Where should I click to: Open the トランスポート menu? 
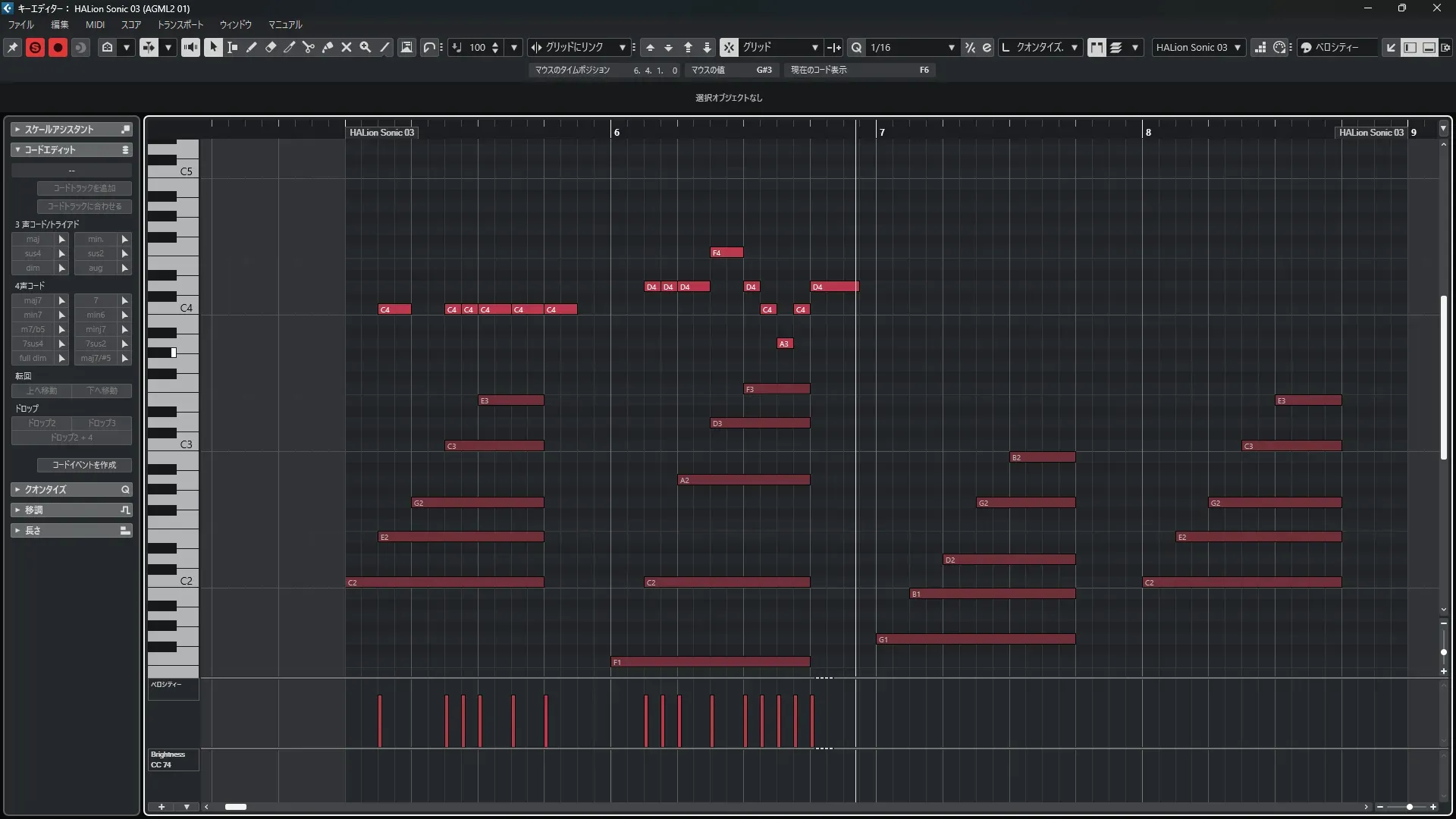[x=180, y=24]
